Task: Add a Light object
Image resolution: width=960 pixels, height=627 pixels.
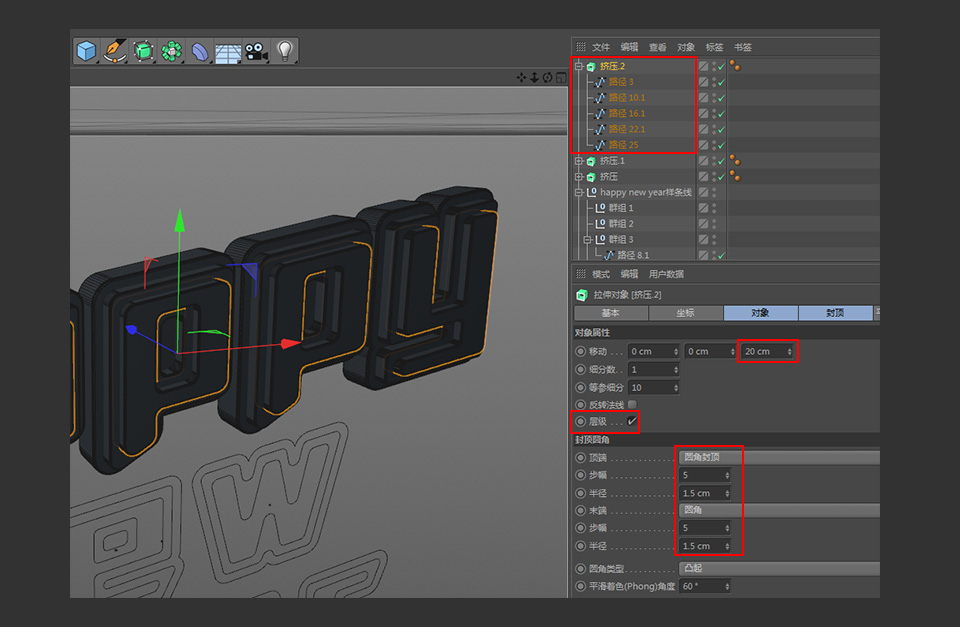Action: click(x=284, y=51)
